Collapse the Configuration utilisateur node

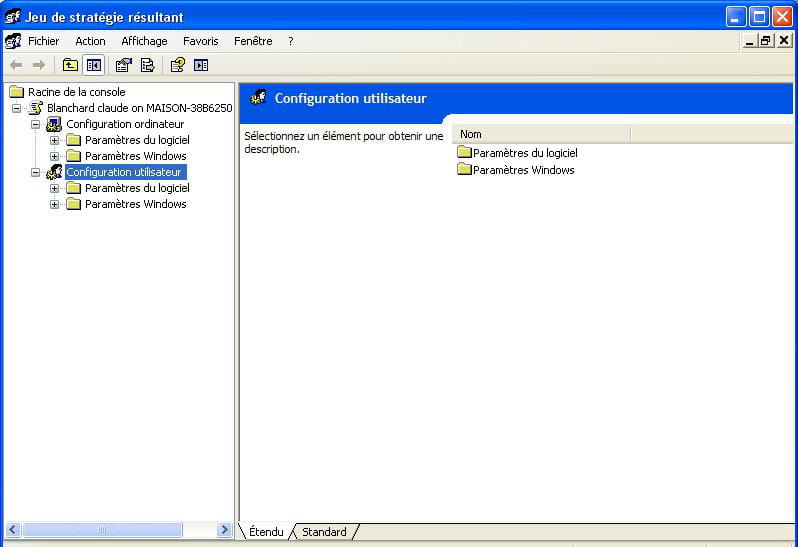(x=35, y=172)
